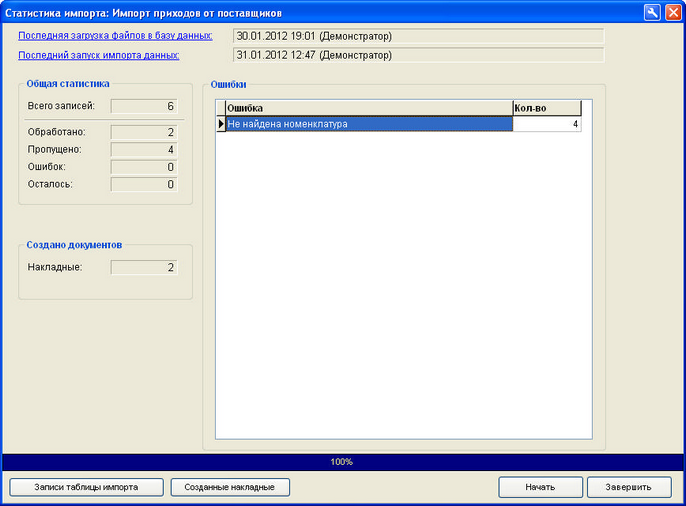
Task: Click the 'Накладные' count field
Action: click(144, 267)
